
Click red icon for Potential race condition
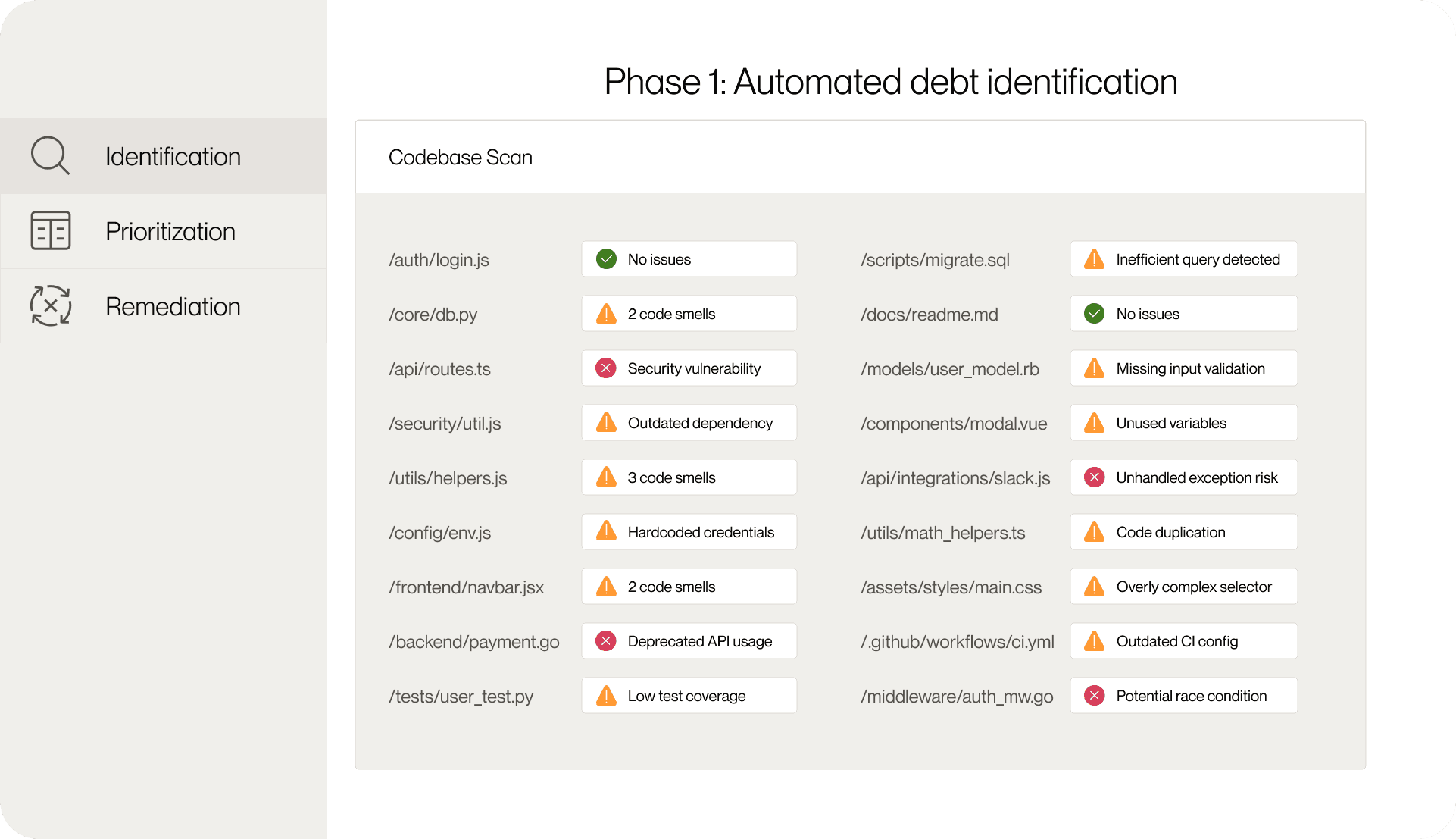pyautogui.click(x=1094, y=696)
